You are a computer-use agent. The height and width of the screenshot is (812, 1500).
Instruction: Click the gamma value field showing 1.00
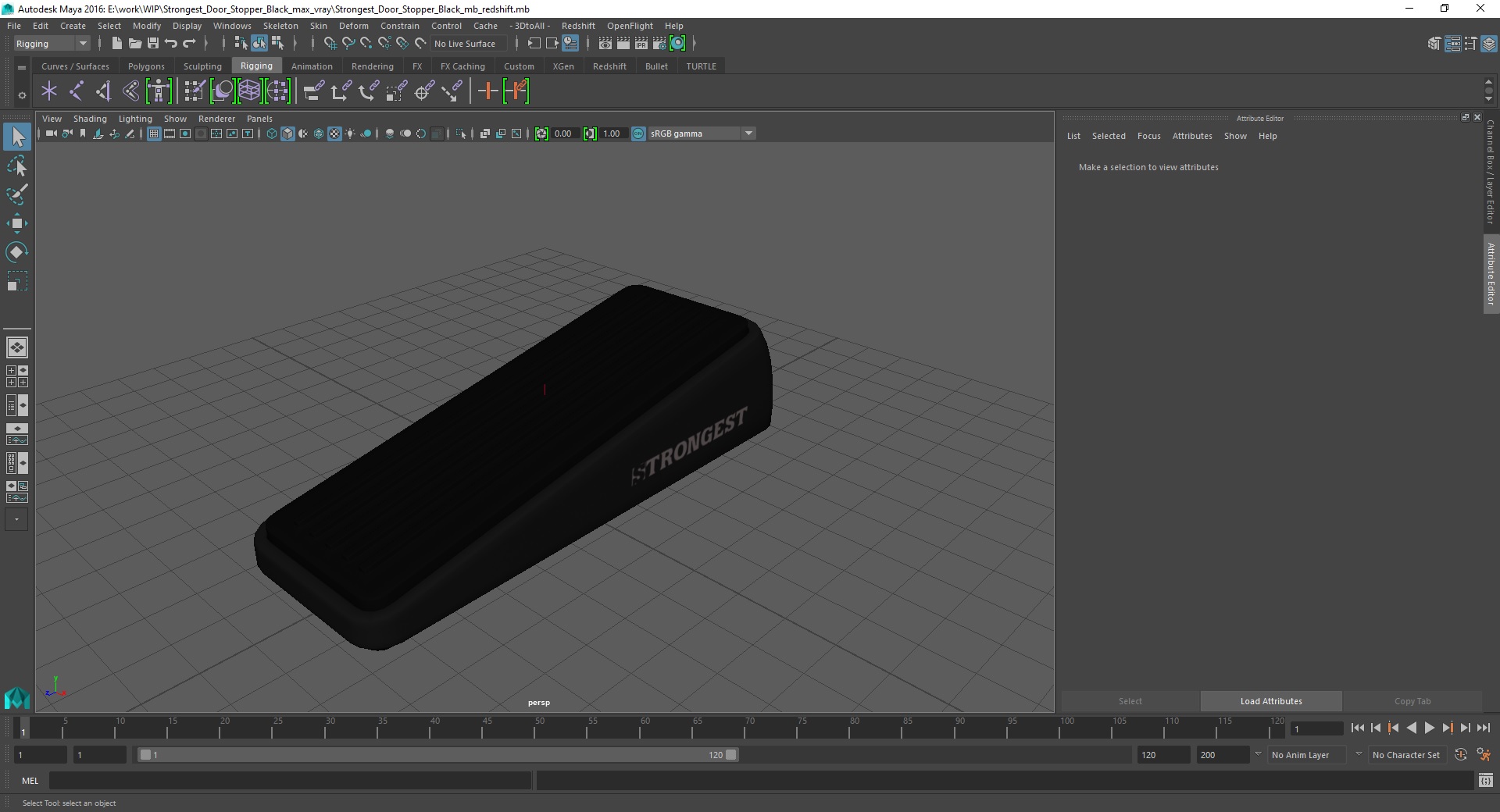pos(614,134)
